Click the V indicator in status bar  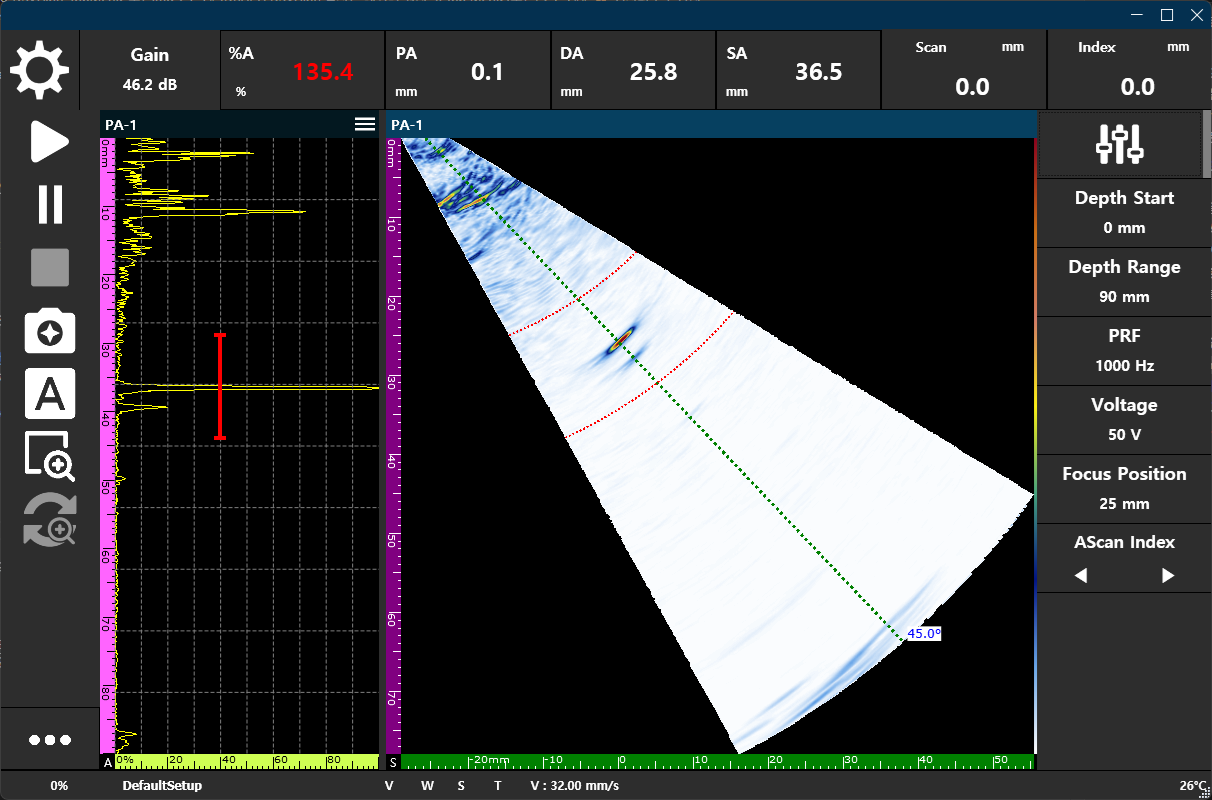tap(389, 786)
